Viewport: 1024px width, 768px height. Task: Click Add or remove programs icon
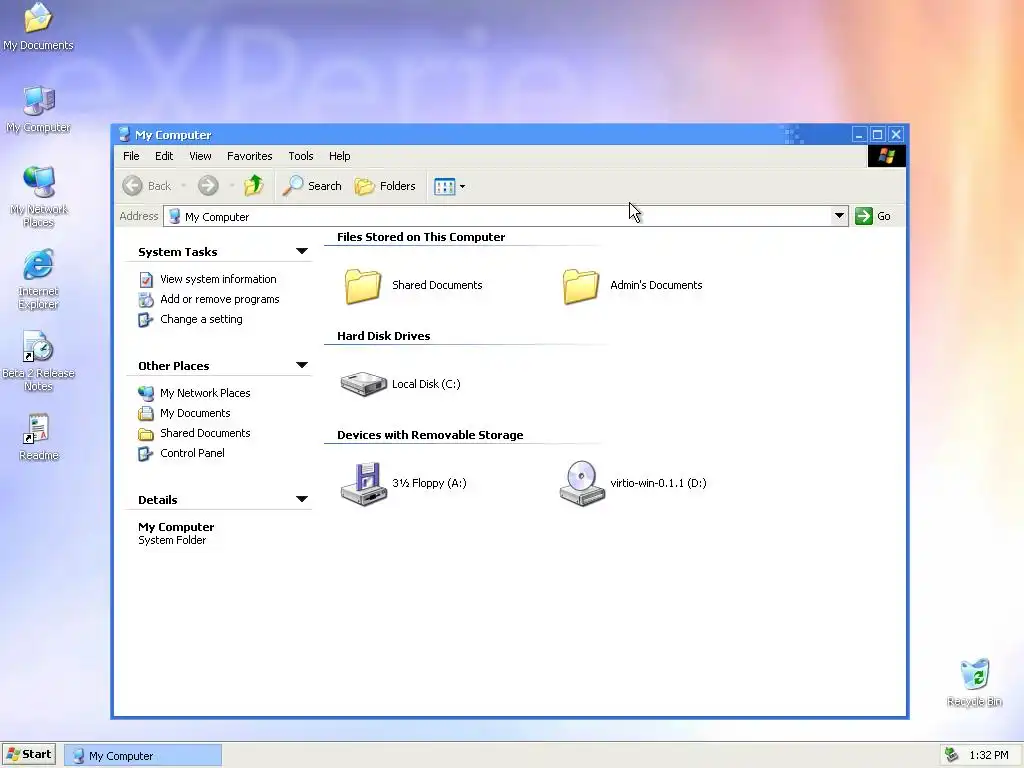tap(146, 300)
